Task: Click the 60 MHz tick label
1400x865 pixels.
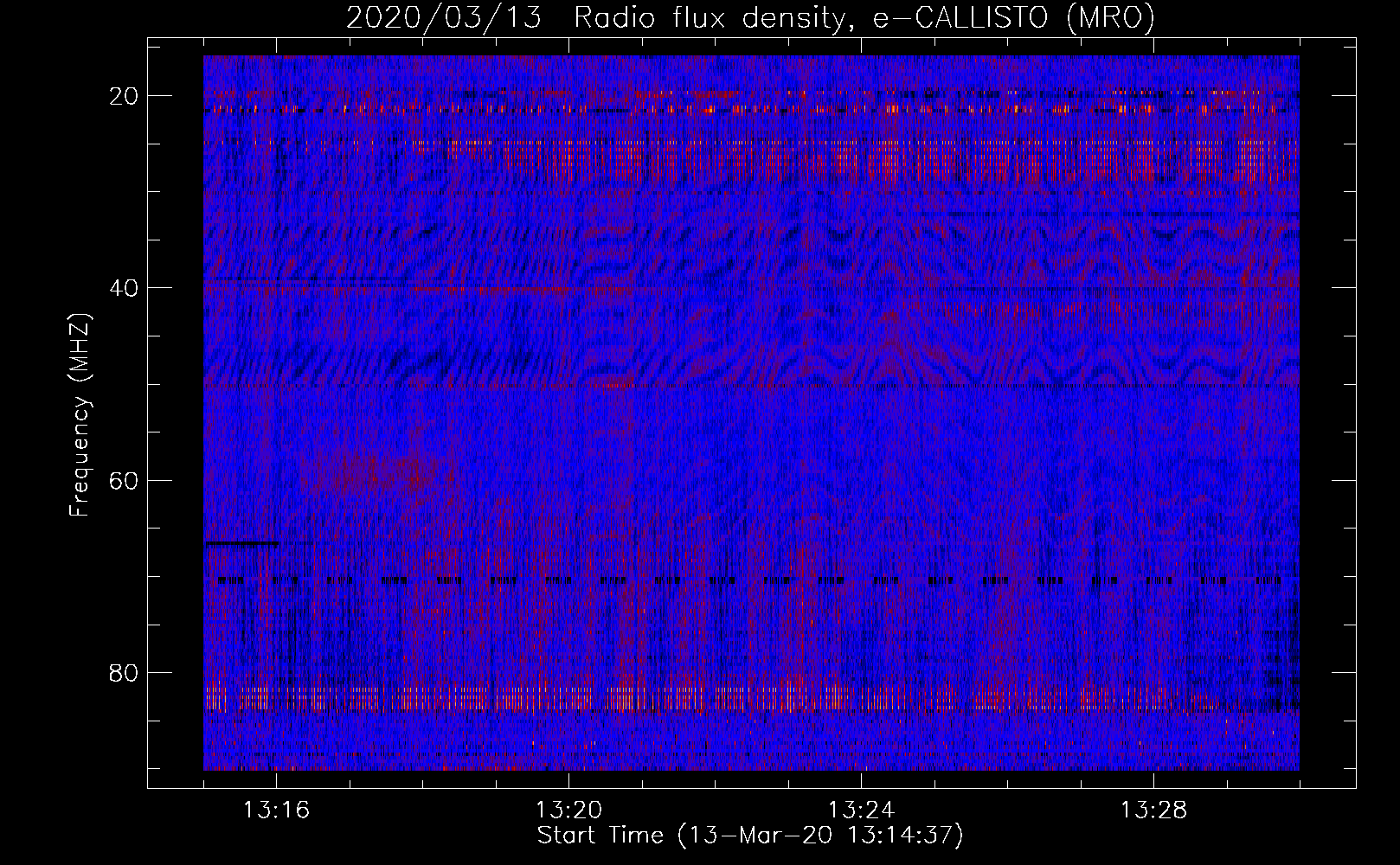Action: (x=125, y=480)
